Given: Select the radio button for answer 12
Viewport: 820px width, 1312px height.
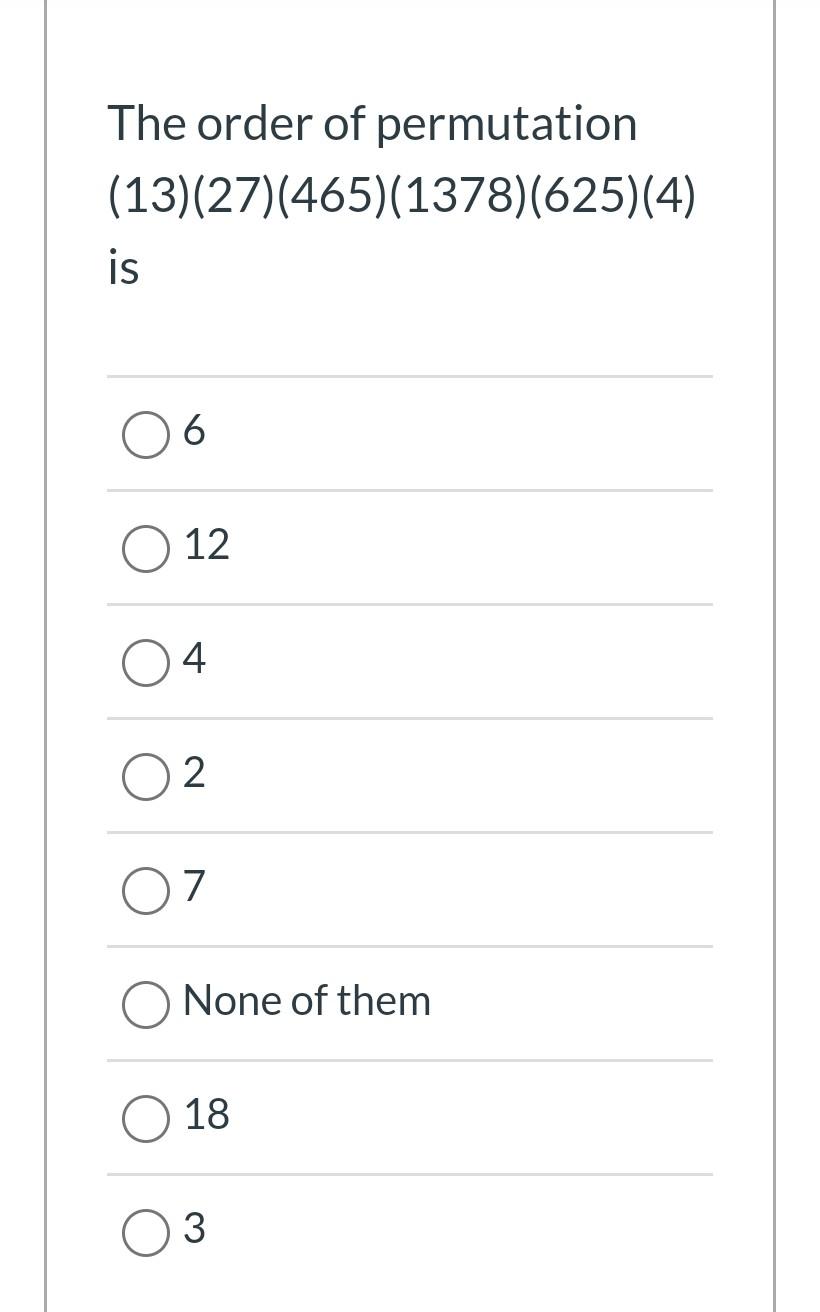Looking at the screenshot, I should coord(145,549).
